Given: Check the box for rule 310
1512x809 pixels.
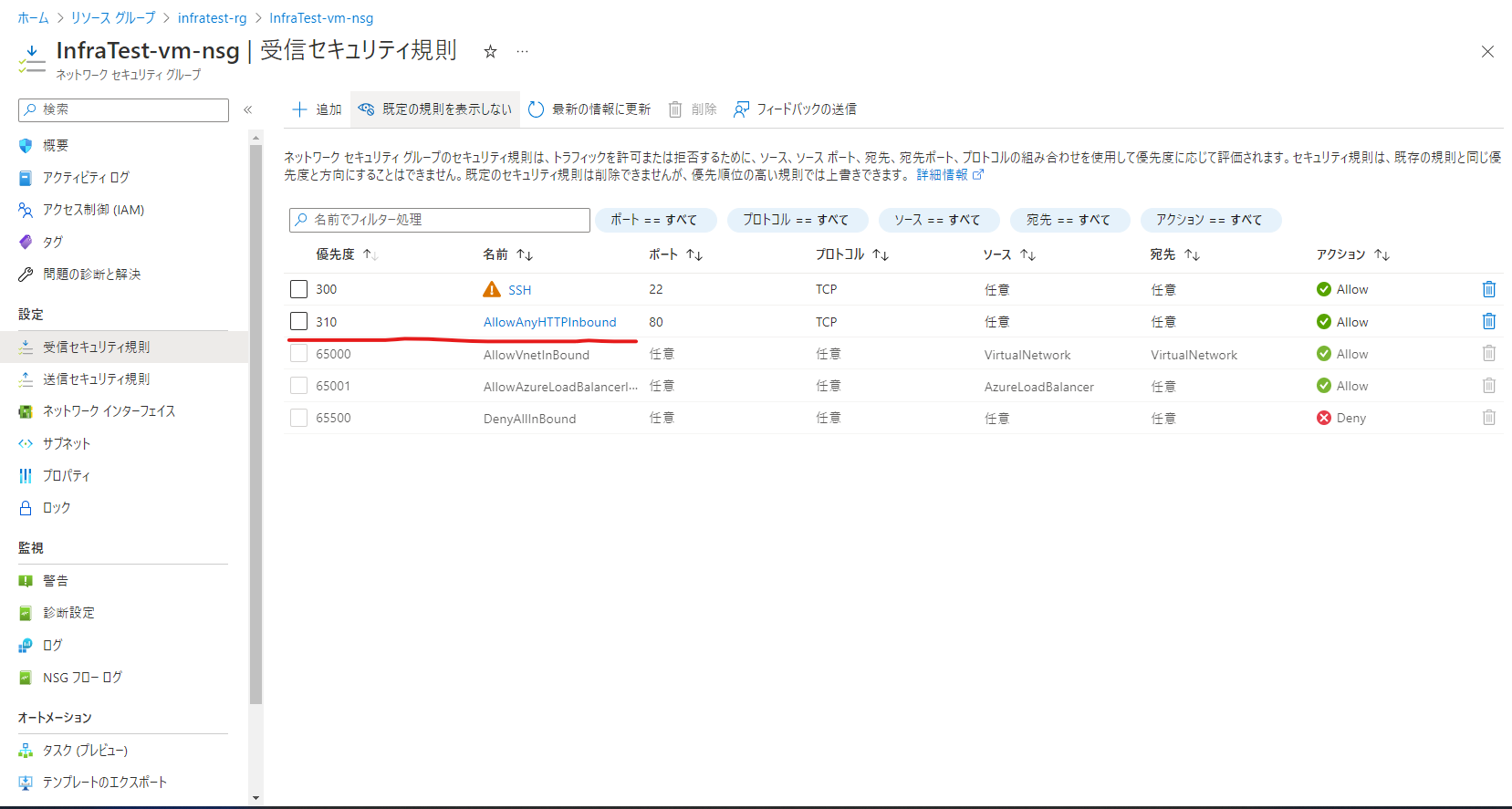Looking at the screenshot, I should tap(298, 321).
